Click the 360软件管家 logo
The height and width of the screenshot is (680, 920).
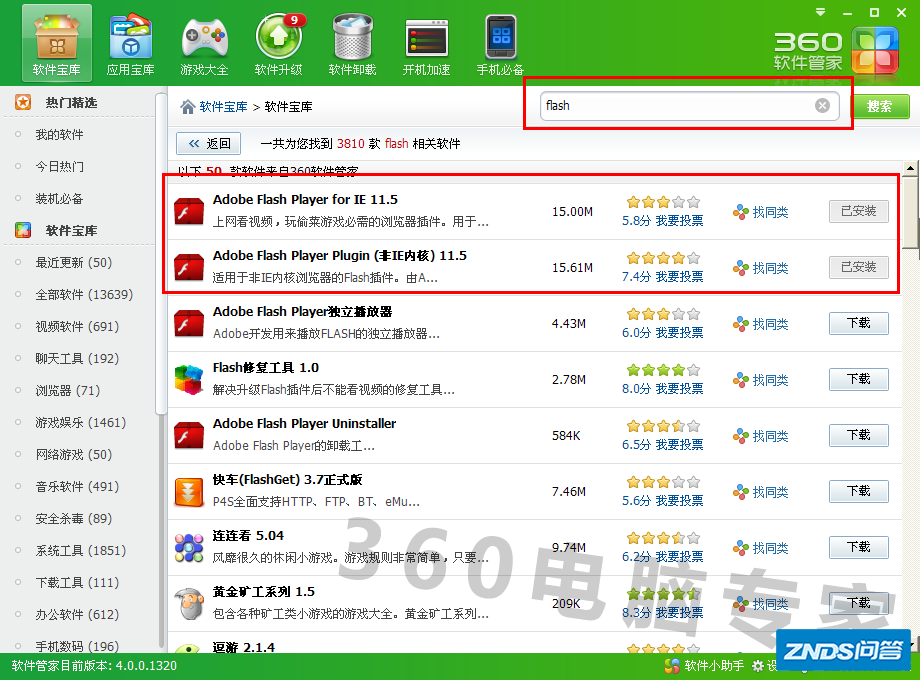(836, 50)
